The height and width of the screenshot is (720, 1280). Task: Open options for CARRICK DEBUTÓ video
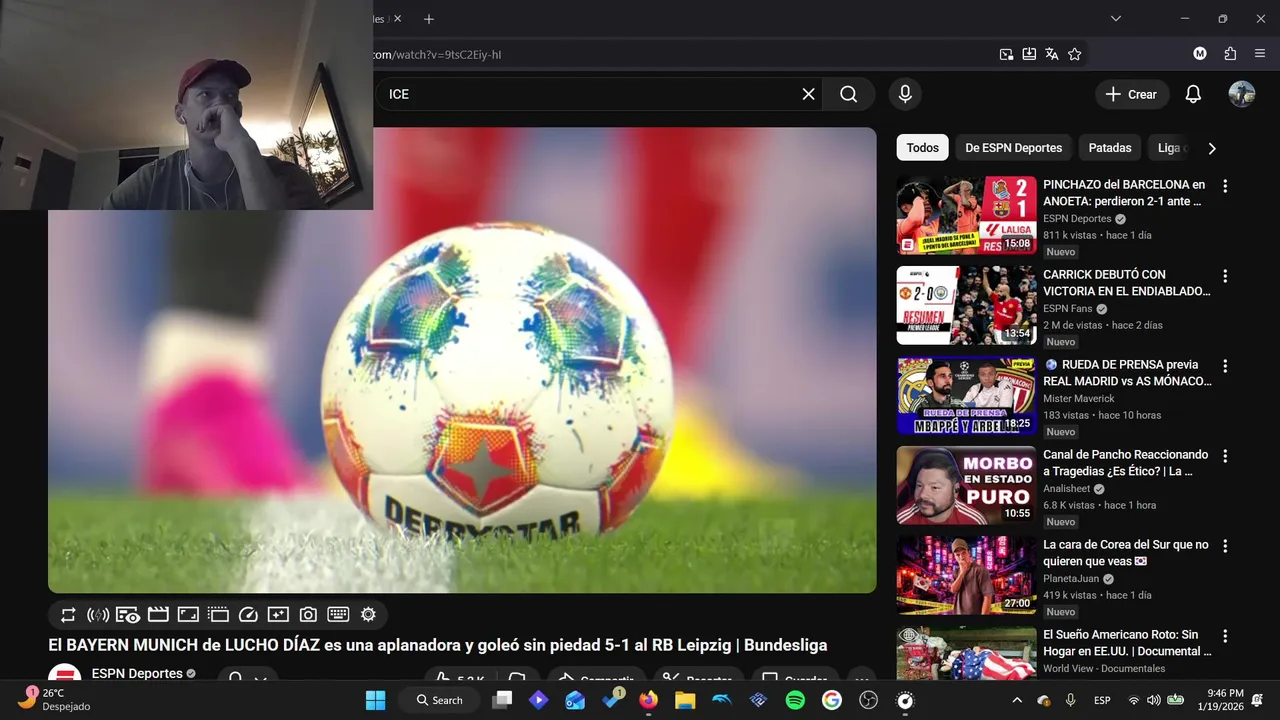click(1225, 276)
